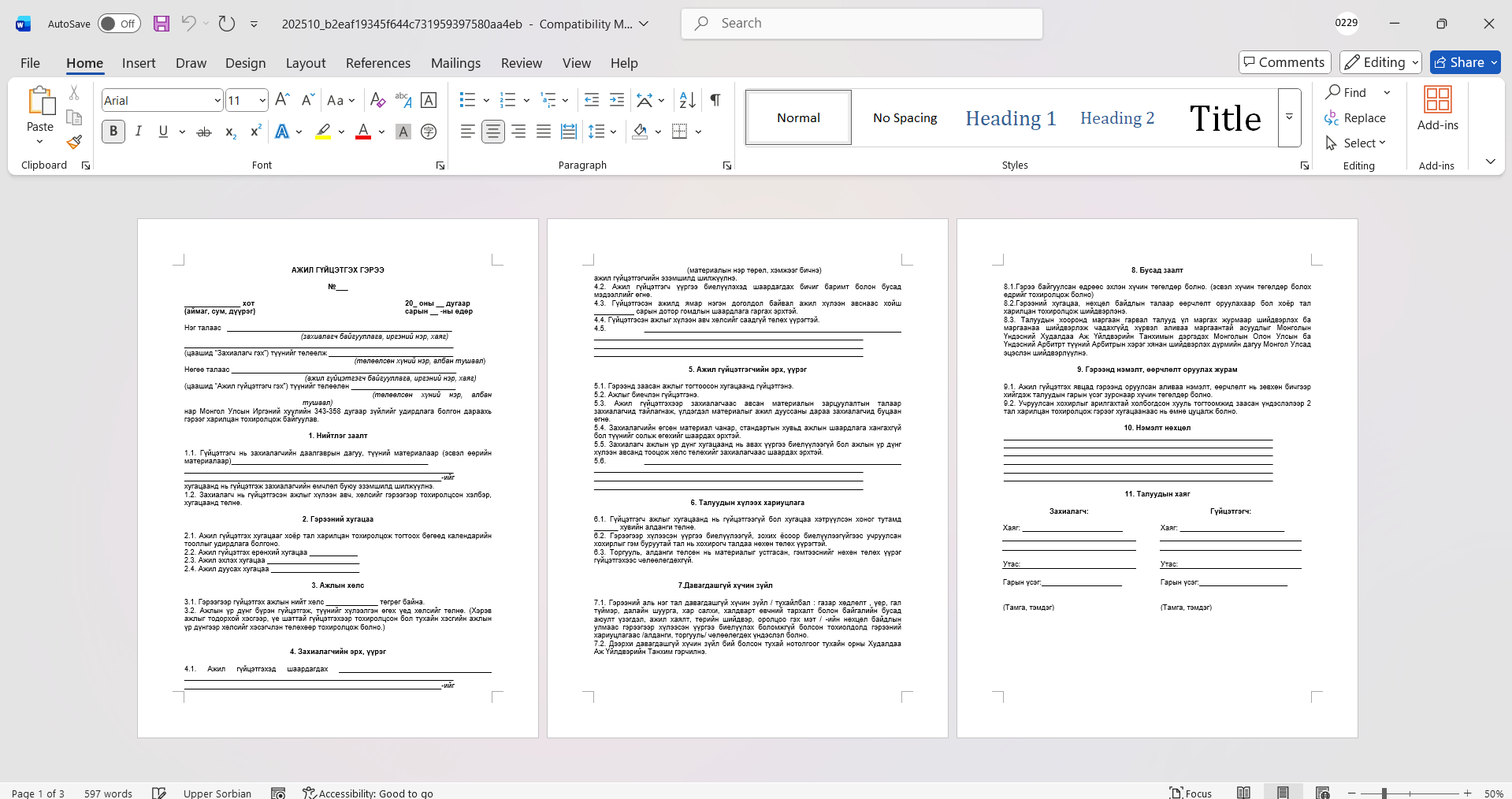Expand the Styles gallery
Image resolution: width=1512 pixels, height=799 pixels.
click(x=1289, y=117)
